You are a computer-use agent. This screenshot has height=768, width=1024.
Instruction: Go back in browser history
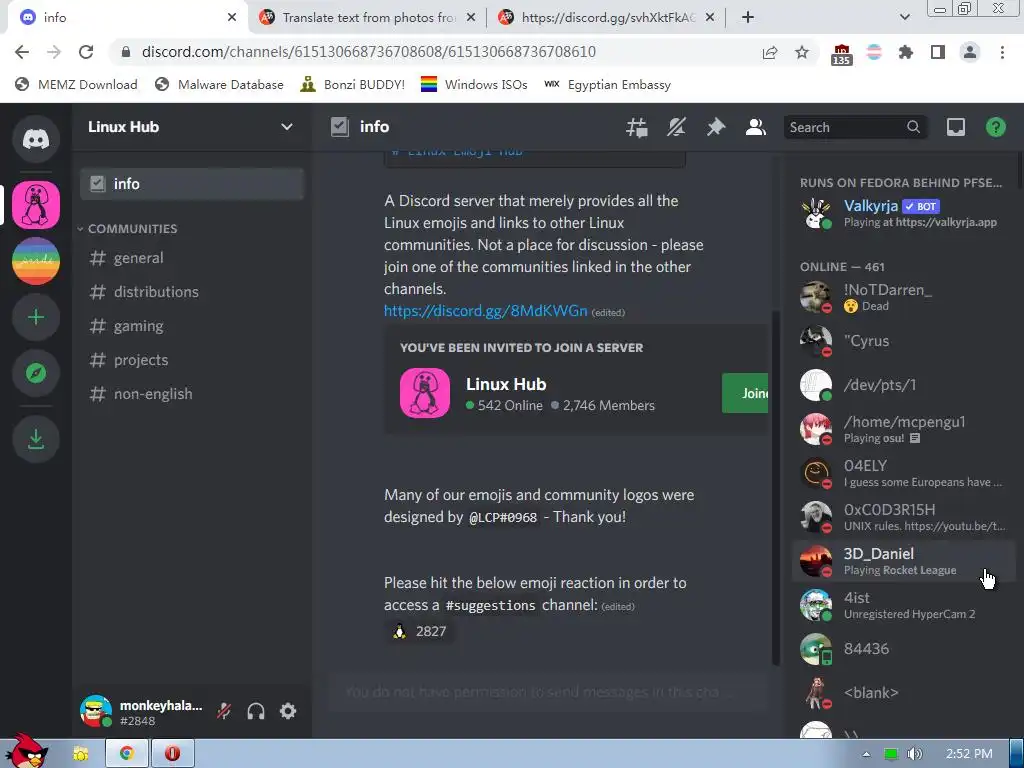22,52
